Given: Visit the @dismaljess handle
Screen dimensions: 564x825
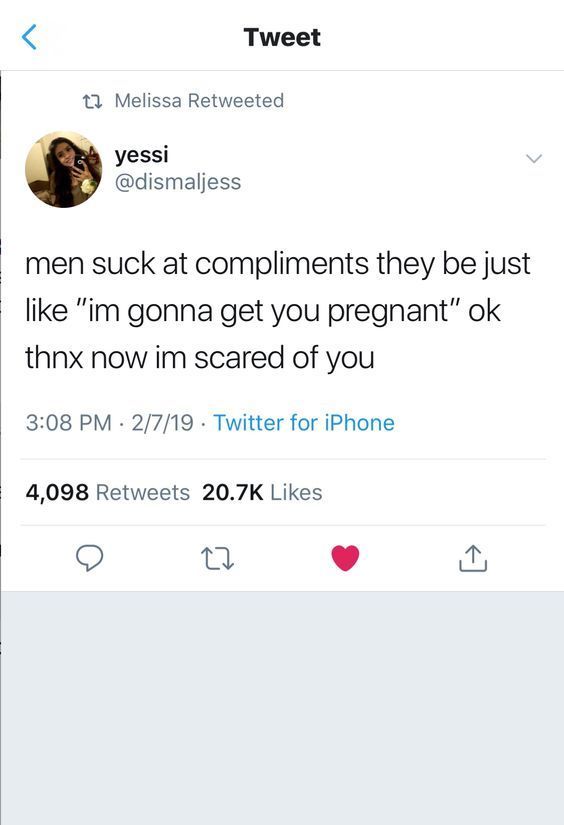Looking at the screenshot, I should click(177, 182).
